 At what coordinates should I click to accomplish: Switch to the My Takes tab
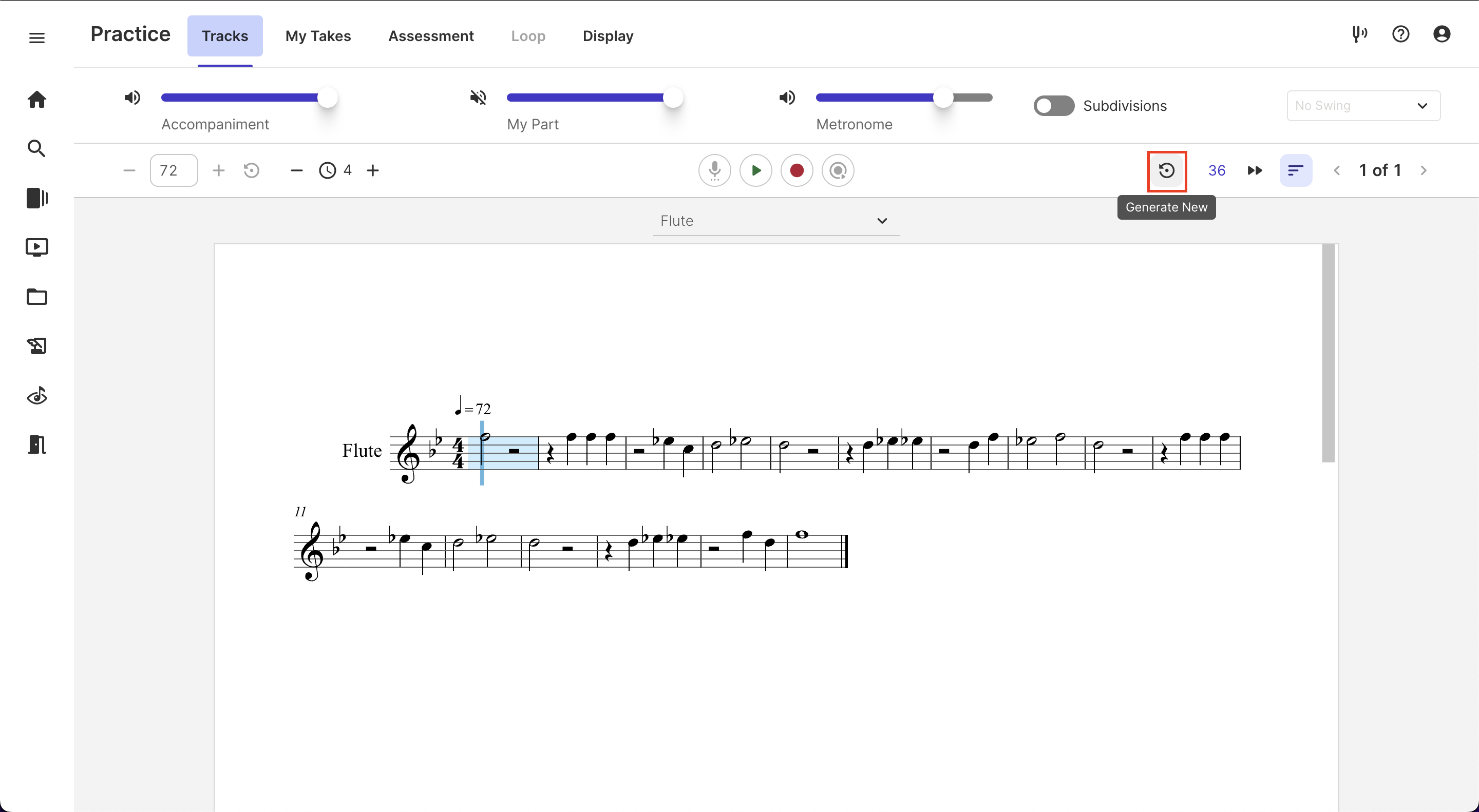pos(318,36)
